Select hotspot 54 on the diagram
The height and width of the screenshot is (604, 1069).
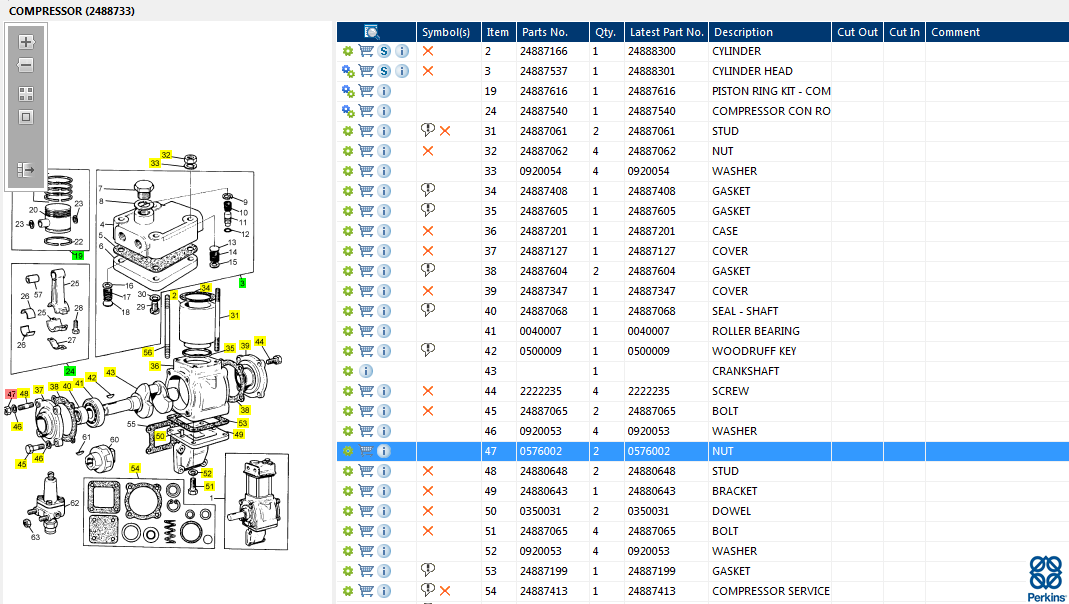click(135, 468)
